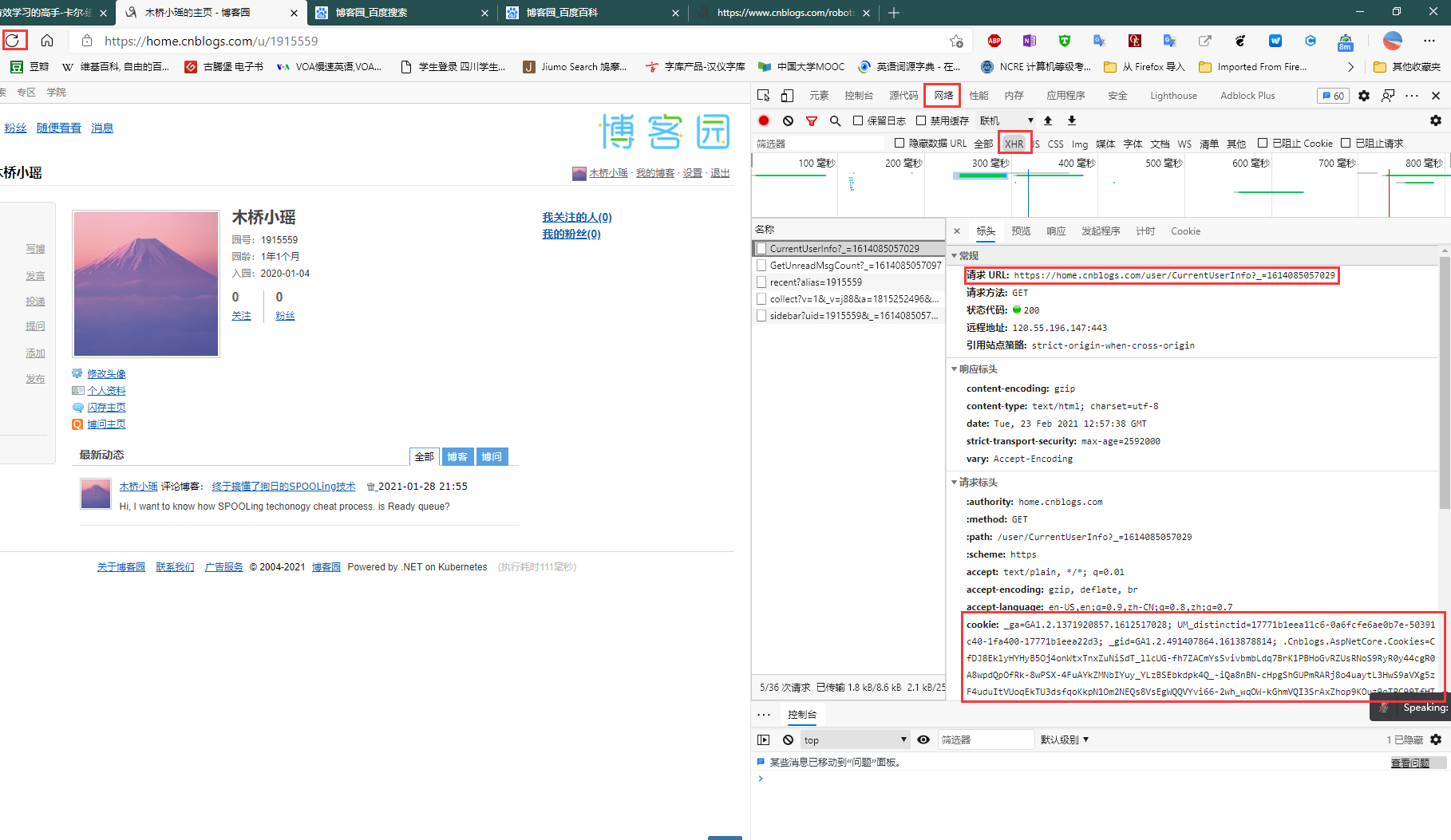The width and height of the screenshot is (1451, 840).
Task: Open the 修改头像 link
Action: pyautogui.click(x=106, y=374)
